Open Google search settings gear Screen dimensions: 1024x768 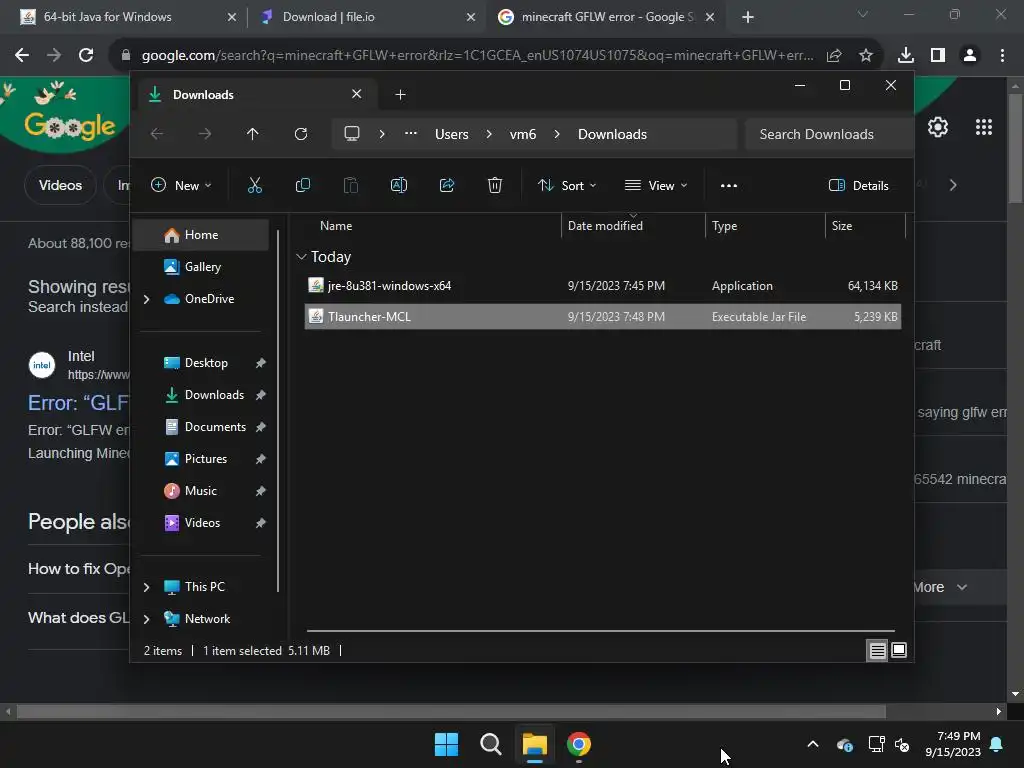point(938,127)
